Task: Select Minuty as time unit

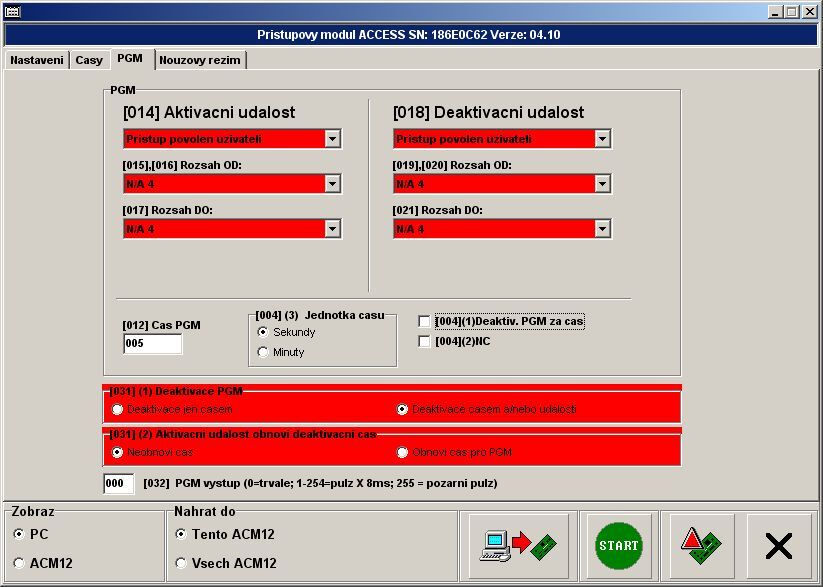Action: [264, 352]
